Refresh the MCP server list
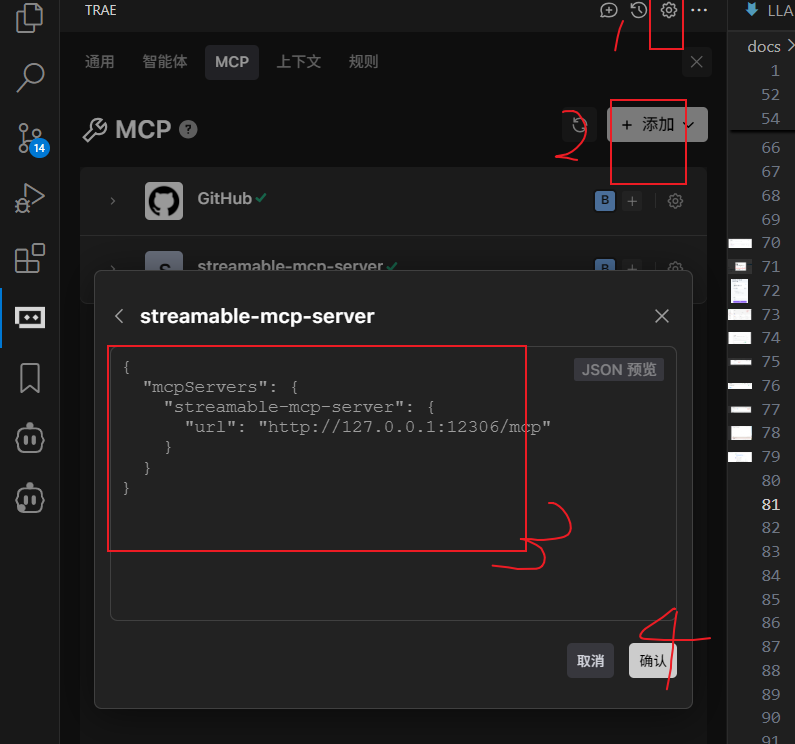The width and height of the screenshot is (795, 744). coord(579,124)
